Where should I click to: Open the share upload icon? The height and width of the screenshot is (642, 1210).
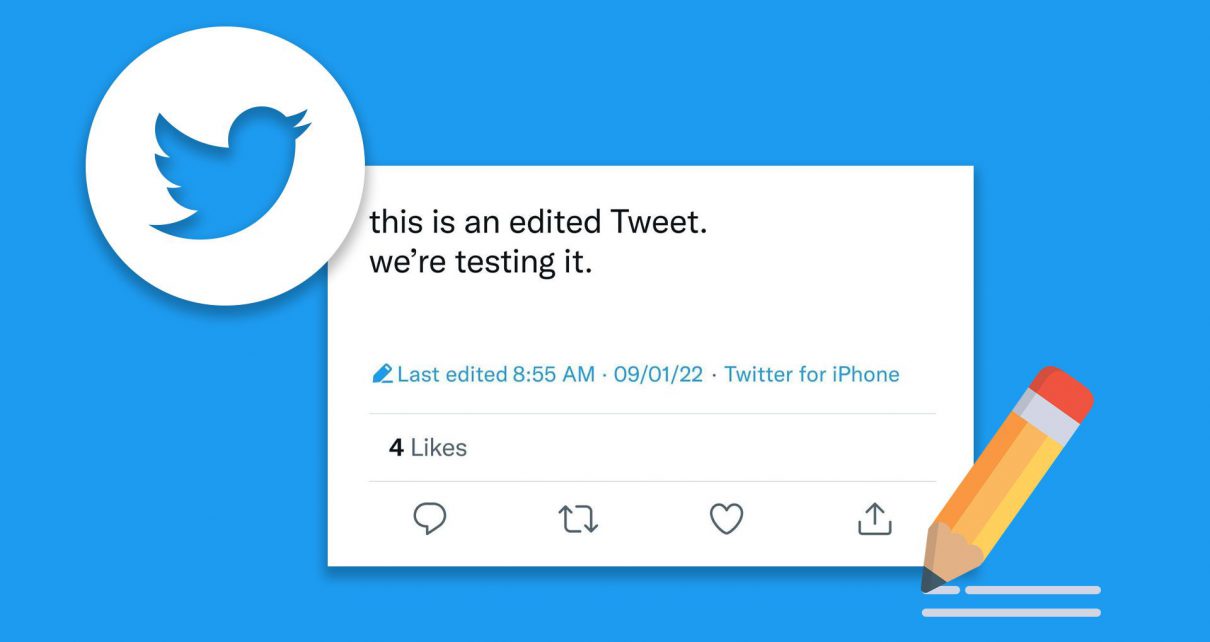point(874,518)
